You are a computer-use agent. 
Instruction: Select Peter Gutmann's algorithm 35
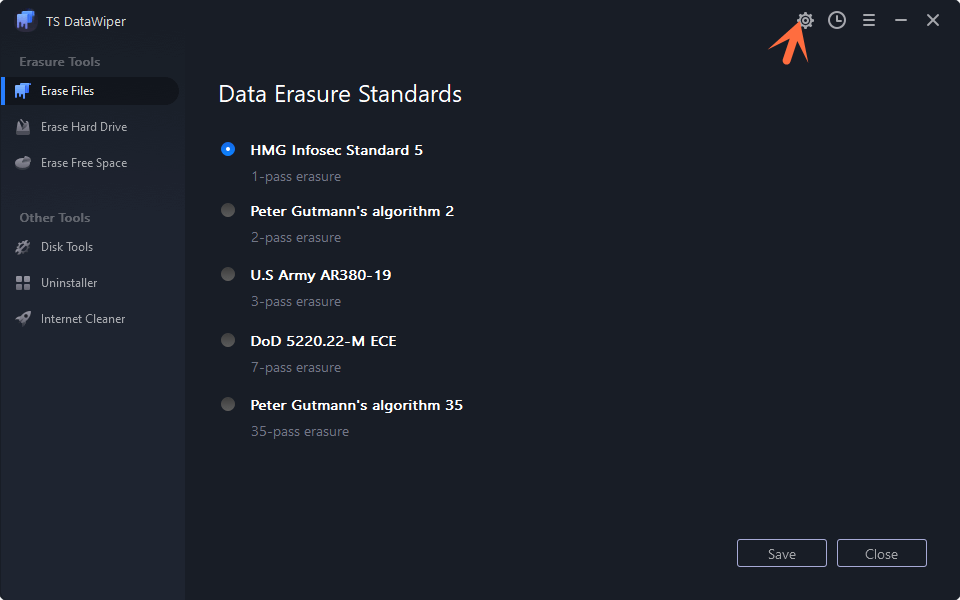pos(228,404)
